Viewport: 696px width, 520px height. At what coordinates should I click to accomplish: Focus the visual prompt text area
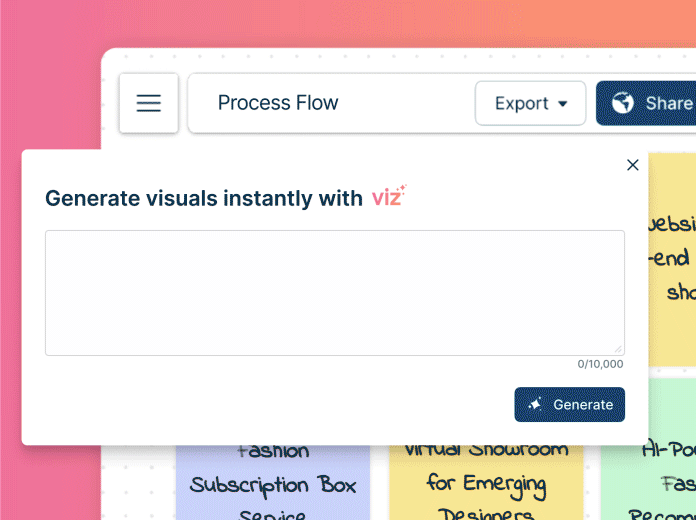click(334, 292)
